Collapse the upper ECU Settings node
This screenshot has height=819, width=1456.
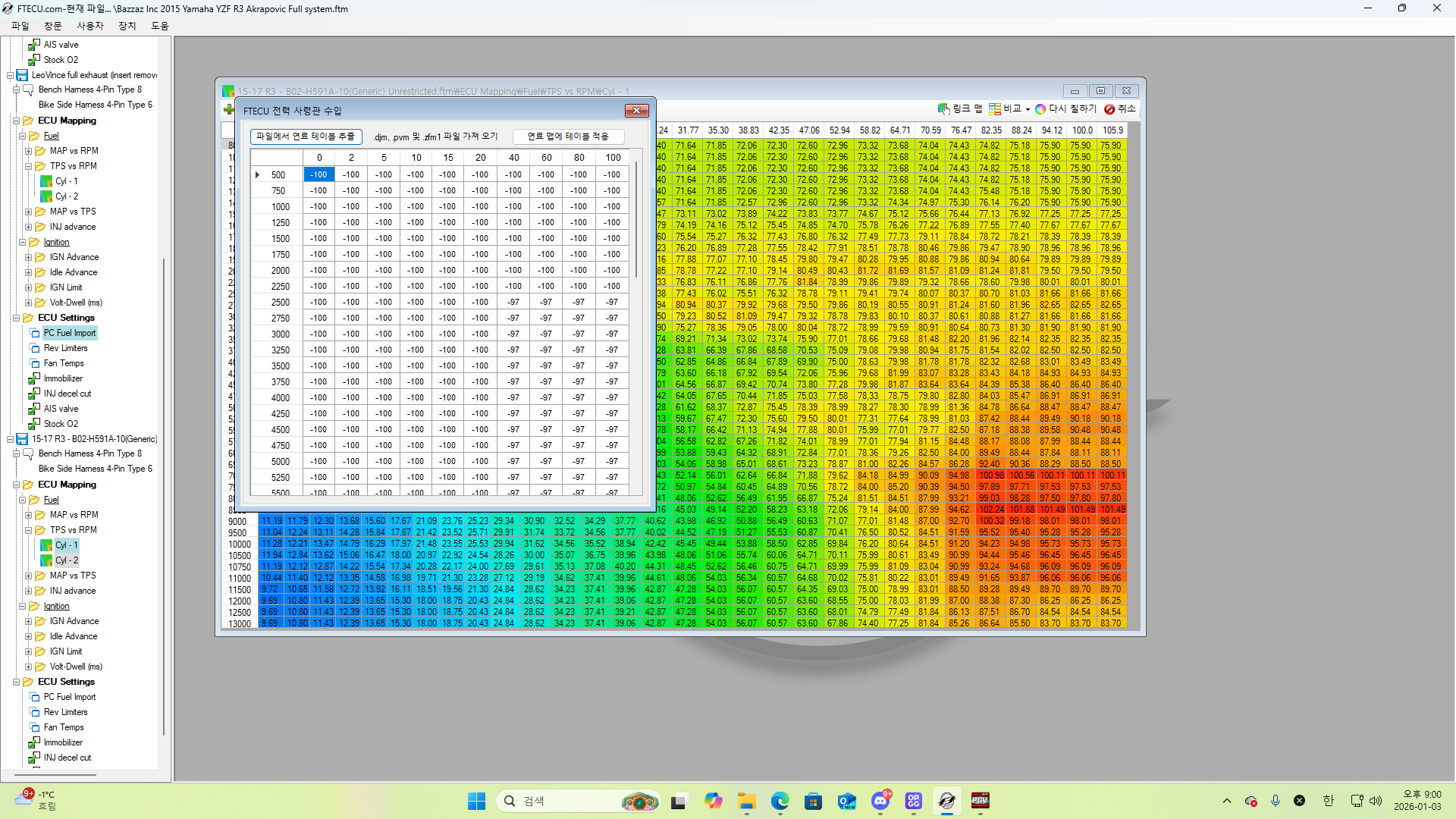pyautogui.click(x=16, y=318)
